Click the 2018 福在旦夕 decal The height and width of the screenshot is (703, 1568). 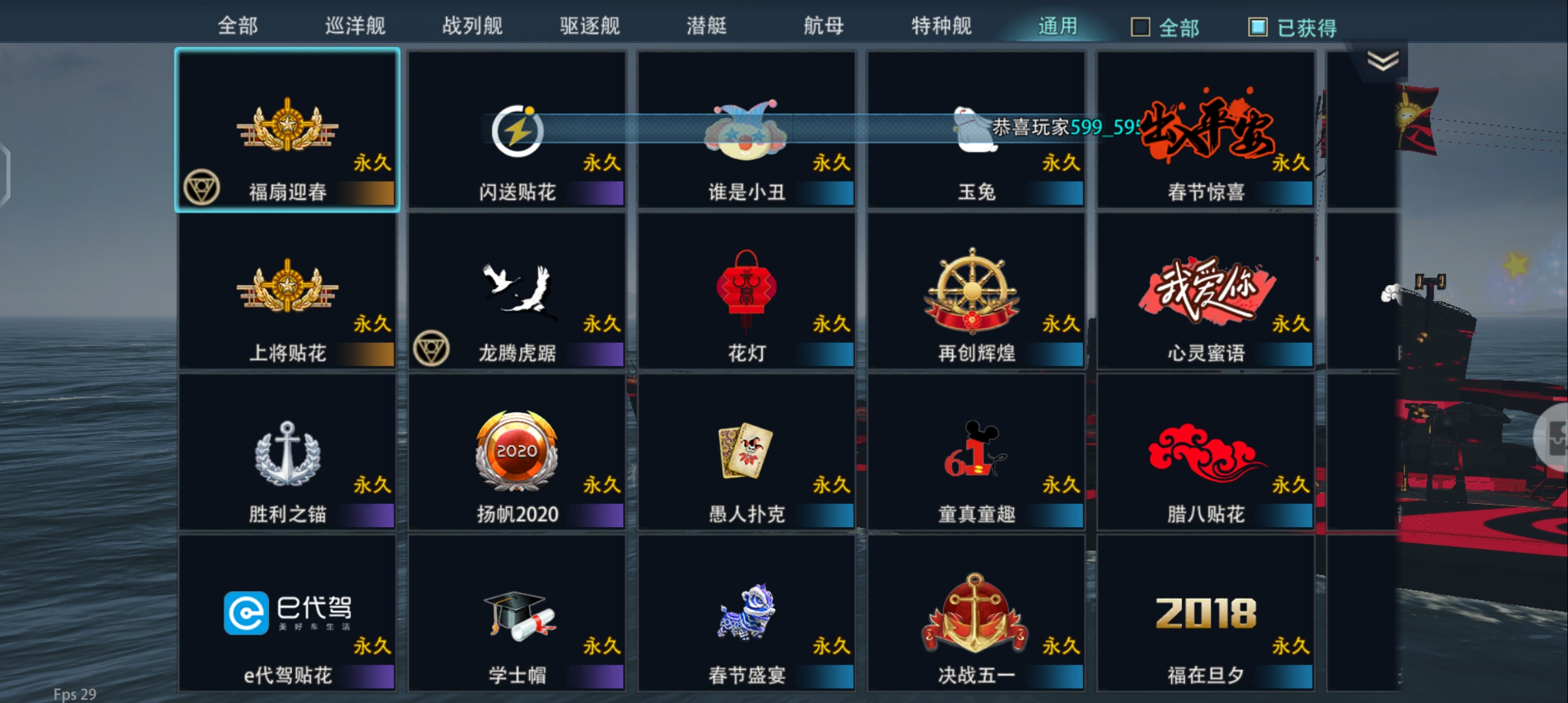[1206, 613]
